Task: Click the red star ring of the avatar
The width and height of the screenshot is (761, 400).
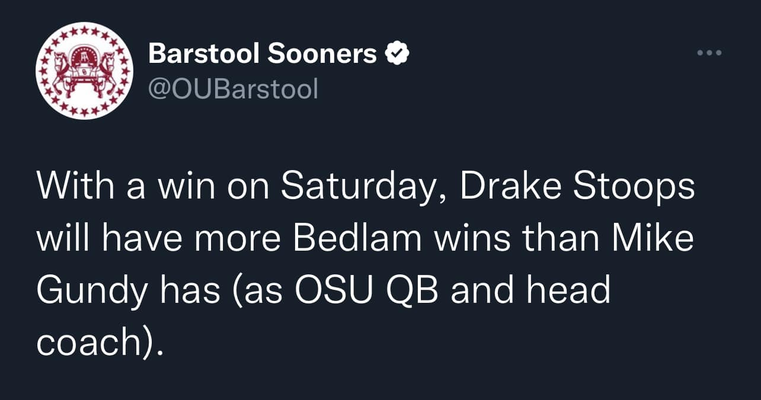Action: [84, 29]
